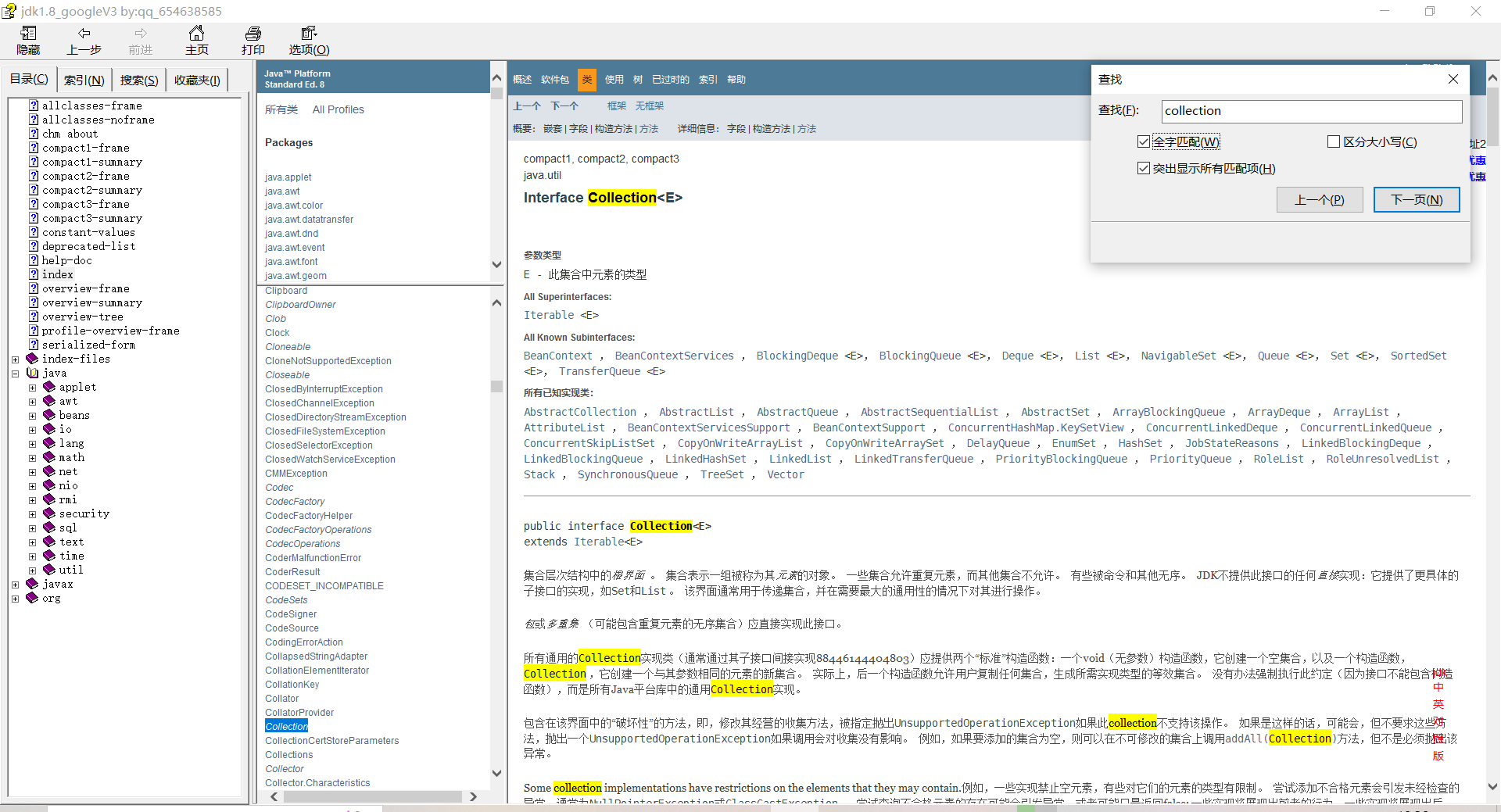Click the class list scroll right arrow

pyautogui.click(x=473, y=796)
